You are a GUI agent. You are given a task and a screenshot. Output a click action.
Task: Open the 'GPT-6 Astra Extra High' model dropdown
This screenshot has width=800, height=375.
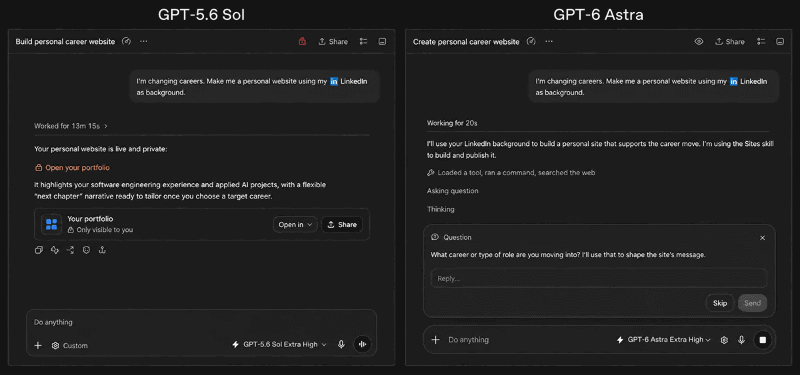coord(663,340)
